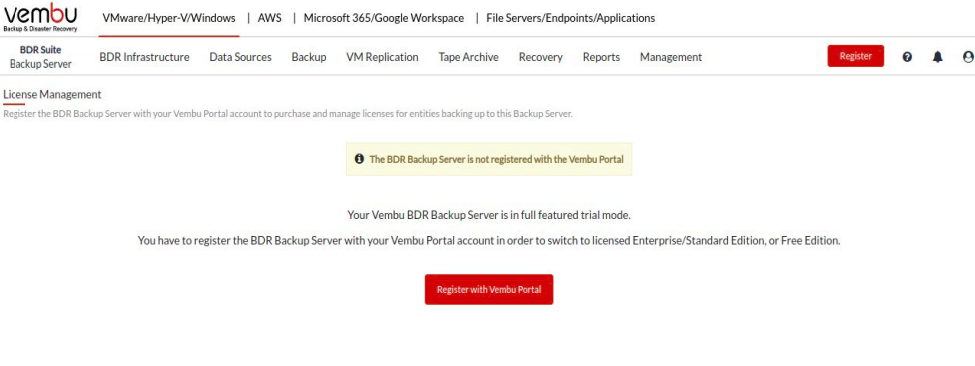Screen dimensions: 975x366
Task: Switch to Microsoft 365/Google Workspace tab
Action: pos(384,18)
